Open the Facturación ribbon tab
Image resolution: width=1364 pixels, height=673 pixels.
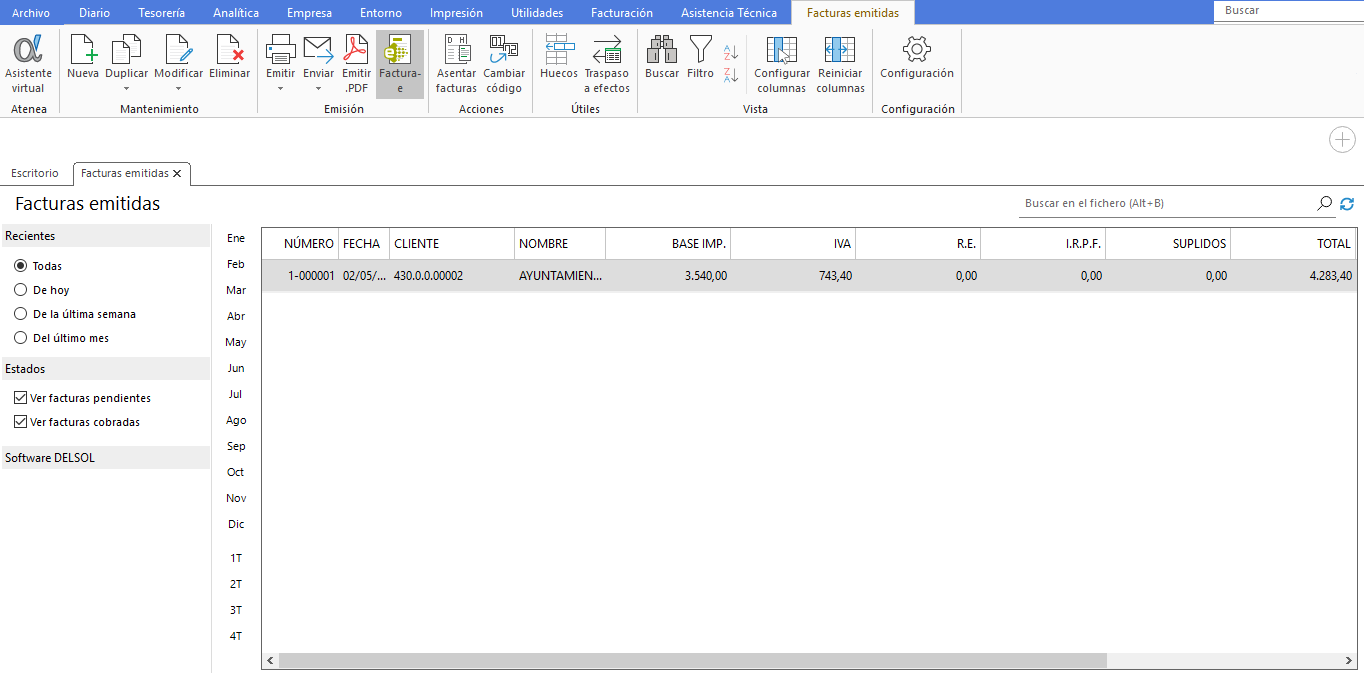(622, 13)
